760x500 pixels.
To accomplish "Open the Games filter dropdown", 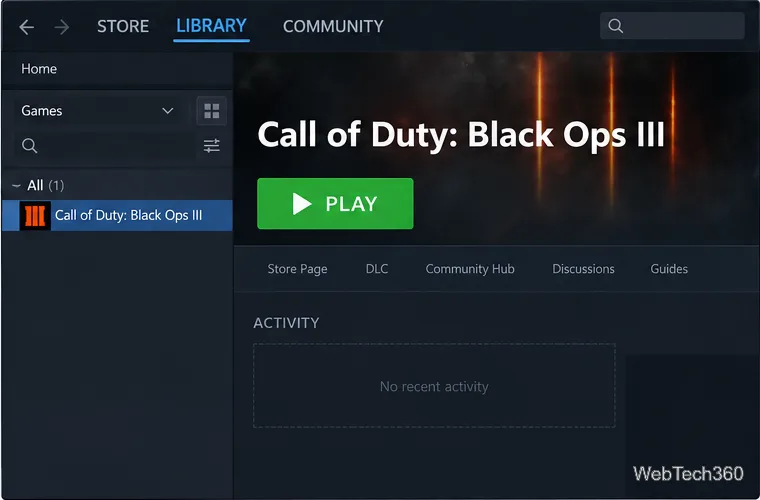I will 97,111.
